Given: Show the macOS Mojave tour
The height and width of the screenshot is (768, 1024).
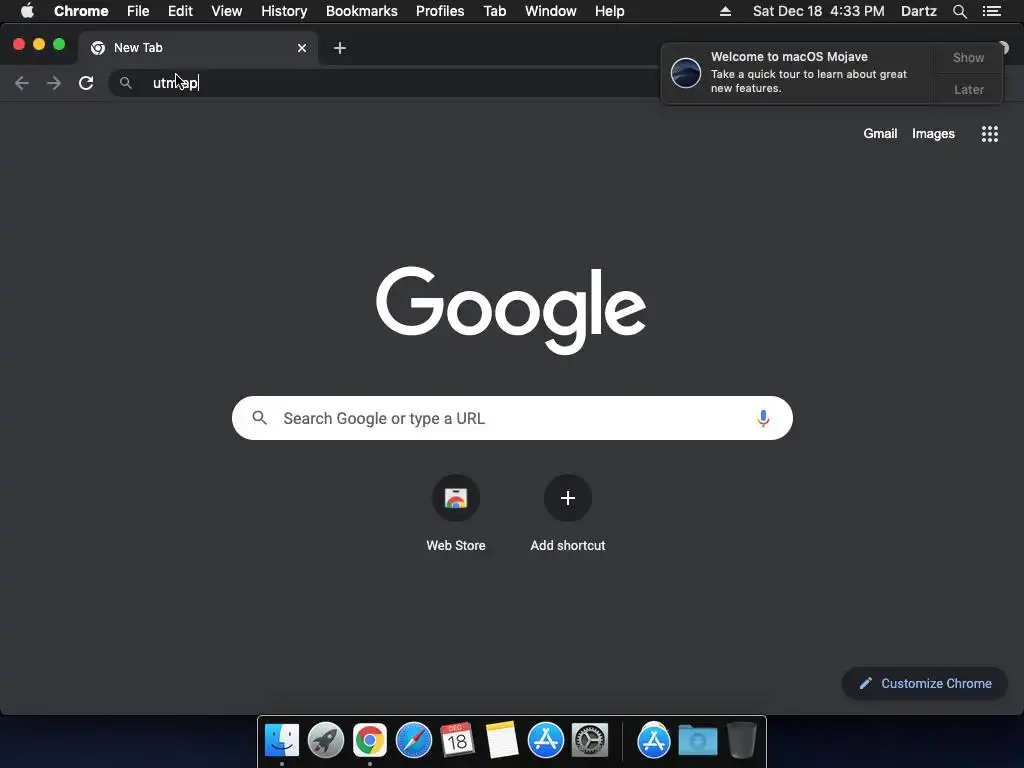Looking at the screenshot, I should [x=968, y=57].
